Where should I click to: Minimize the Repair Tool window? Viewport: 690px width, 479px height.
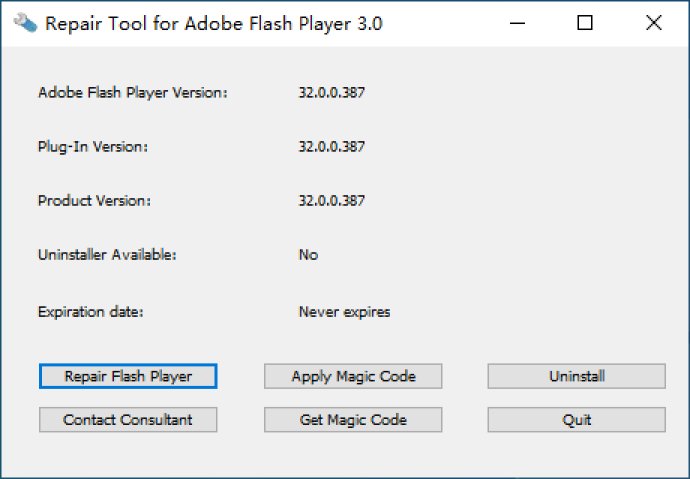(x=517, y=23)
